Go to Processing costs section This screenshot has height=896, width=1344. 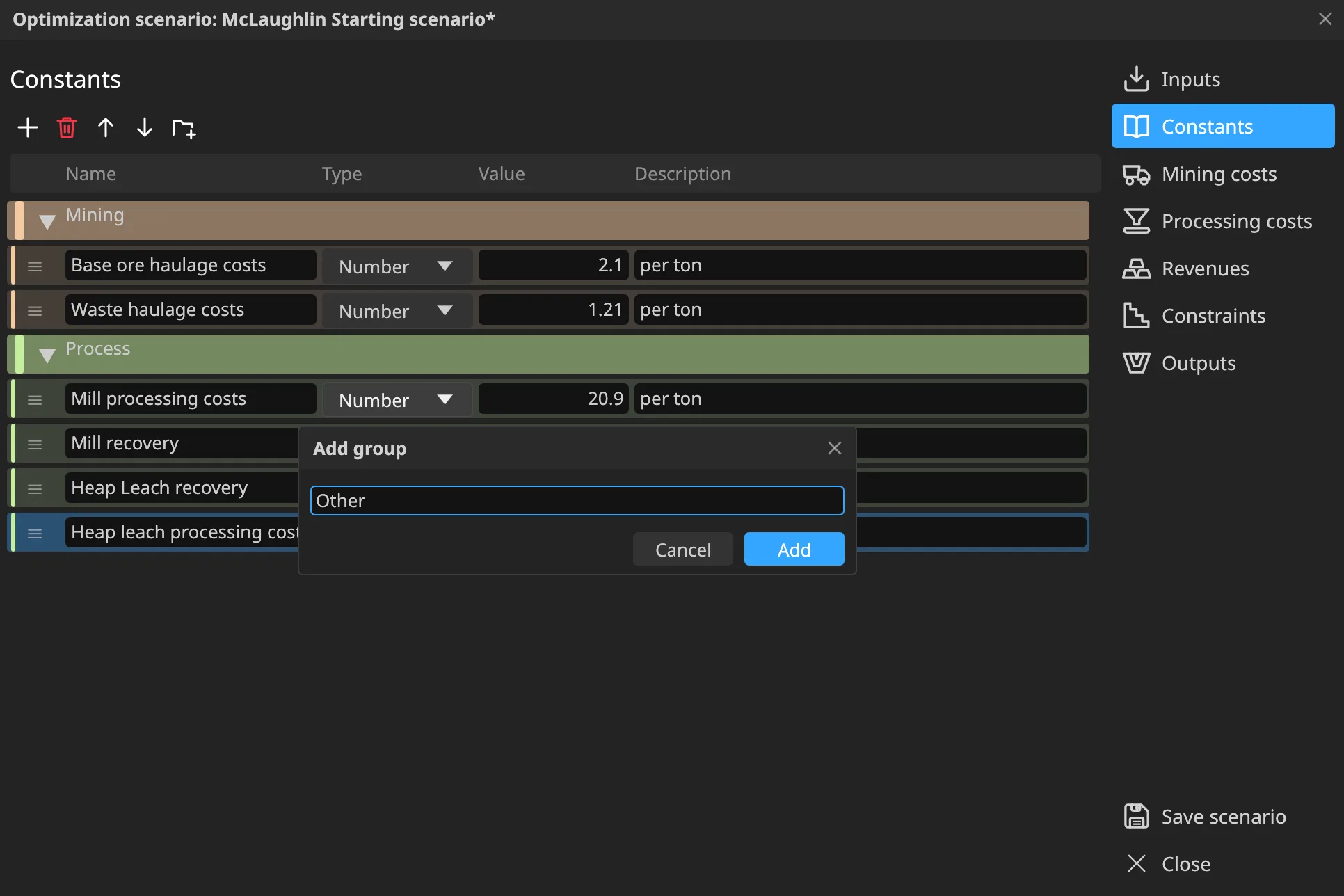[x=1223, y=221]
